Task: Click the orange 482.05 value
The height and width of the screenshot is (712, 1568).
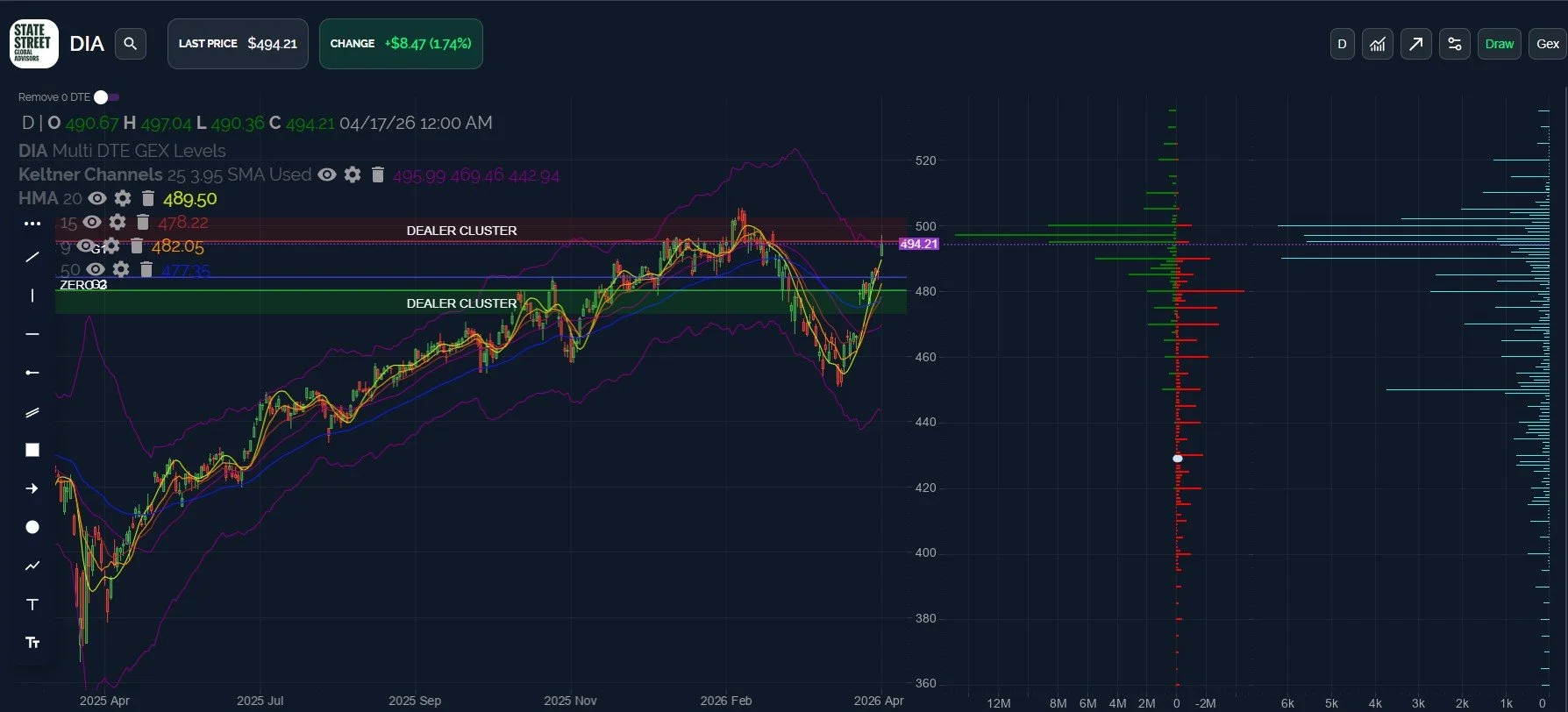Action: click(x=178, y=246)
